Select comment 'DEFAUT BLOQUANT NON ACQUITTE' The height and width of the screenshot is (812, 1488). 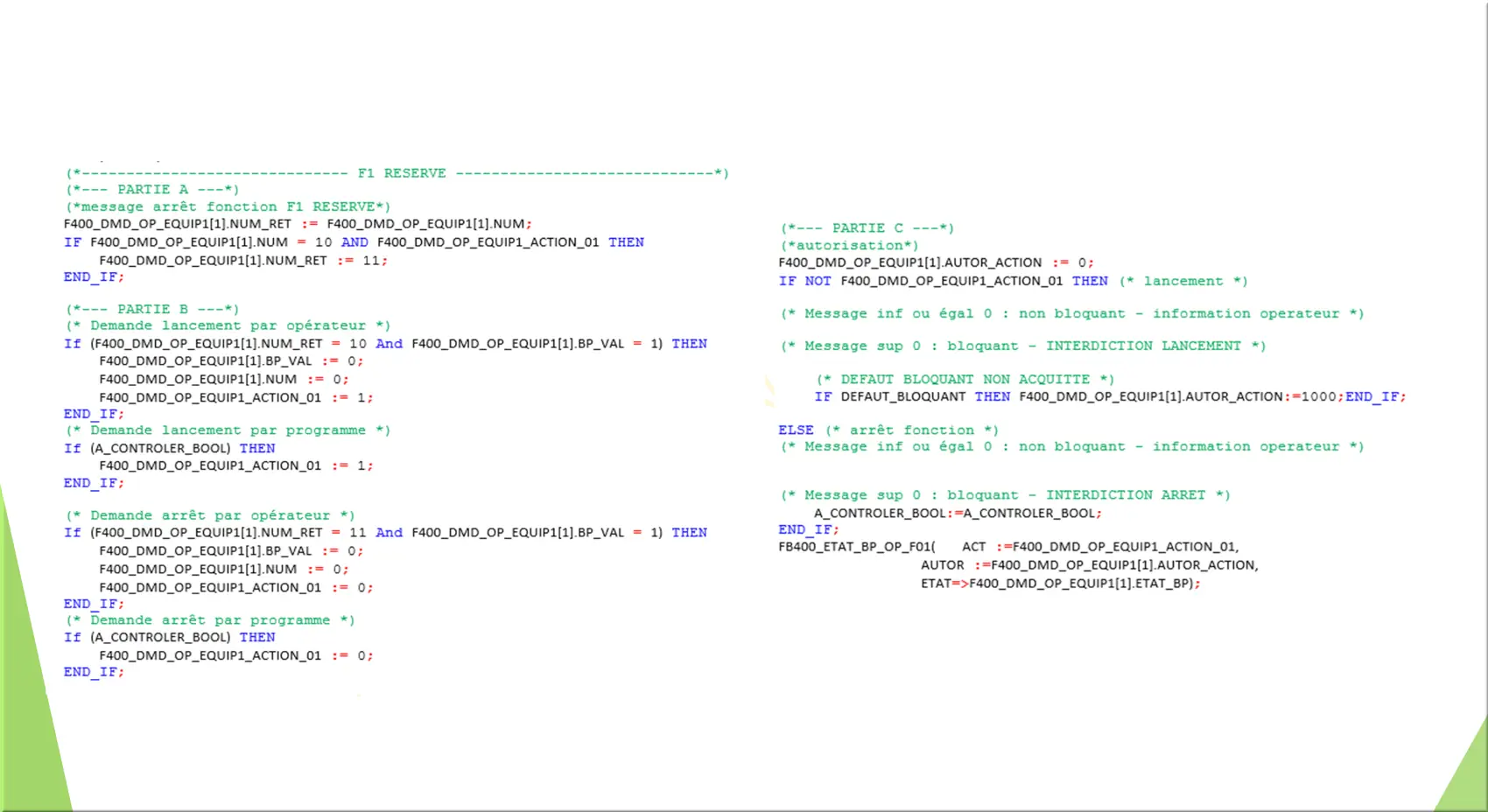(x=965, y=380)
